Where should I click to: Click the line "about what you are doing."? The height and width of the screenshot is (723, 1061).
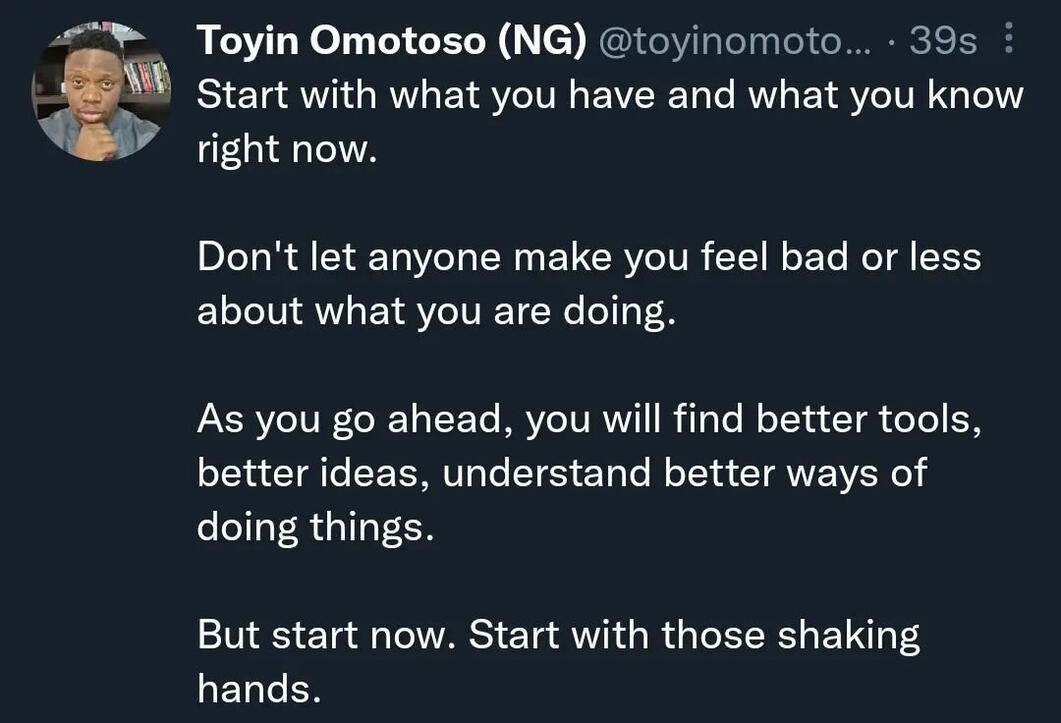click(437, 312)
